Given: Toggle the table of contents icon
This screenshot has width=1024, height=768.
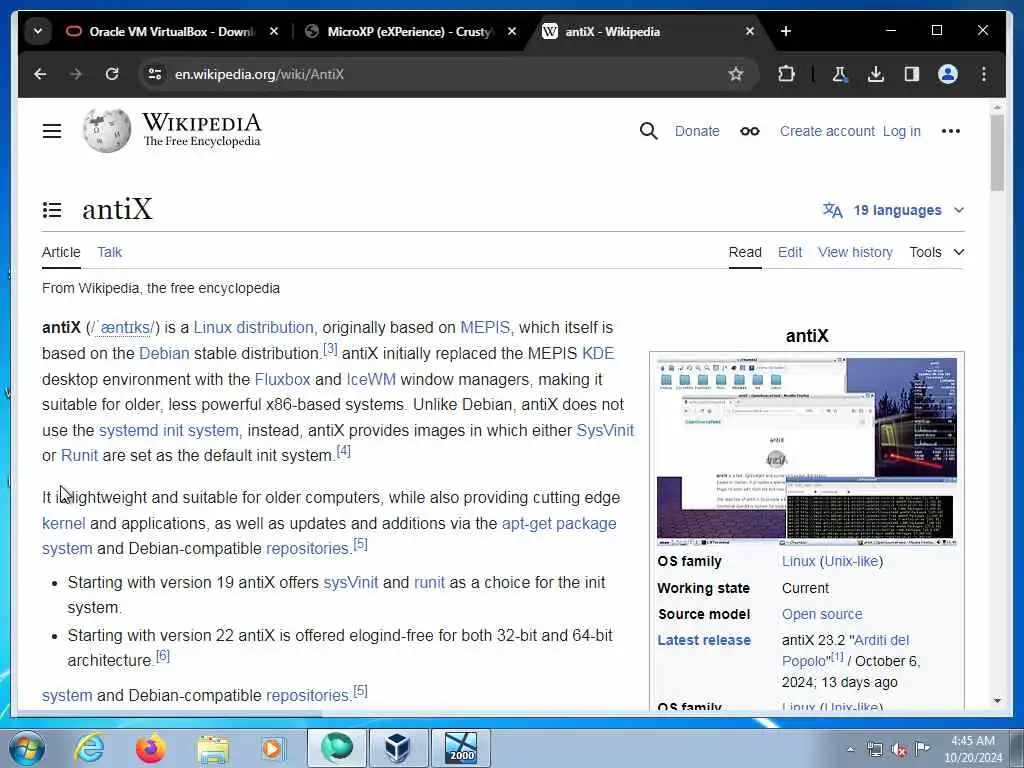Looking at the screenshot, I should click(52, 210).
